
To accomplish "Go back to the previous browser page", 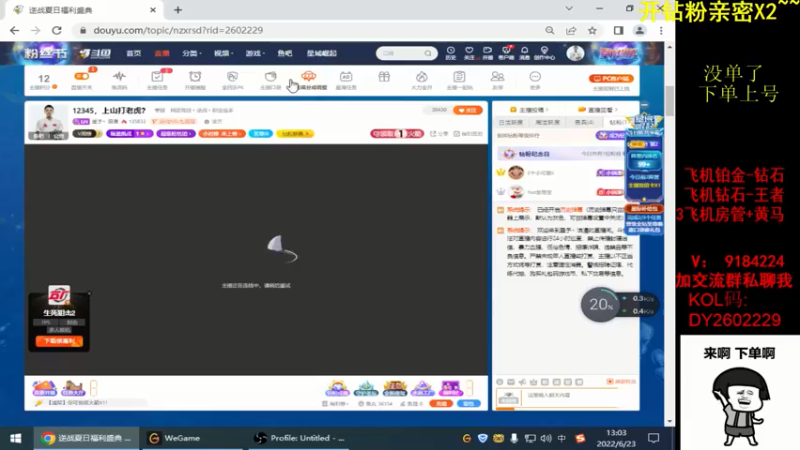I will 14,31.
